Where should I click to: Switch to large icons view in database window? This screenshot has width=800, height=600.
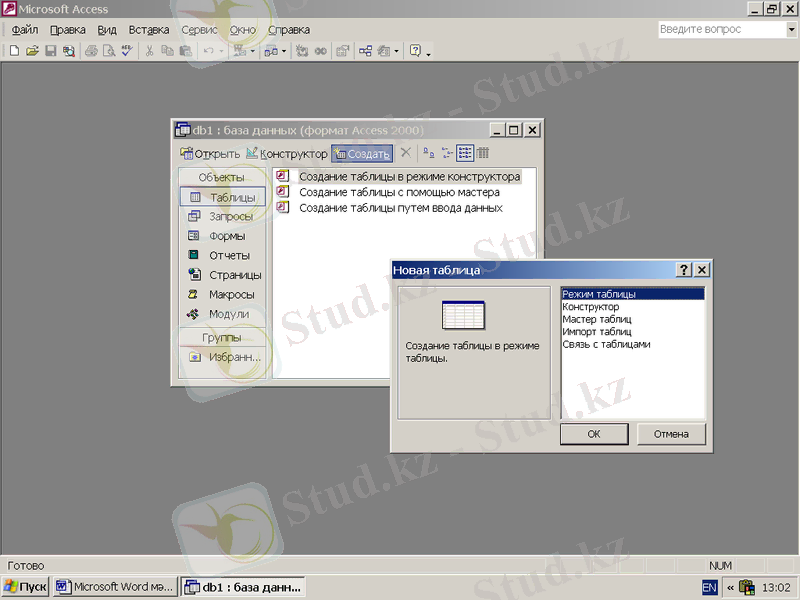[x=428, y=154]
